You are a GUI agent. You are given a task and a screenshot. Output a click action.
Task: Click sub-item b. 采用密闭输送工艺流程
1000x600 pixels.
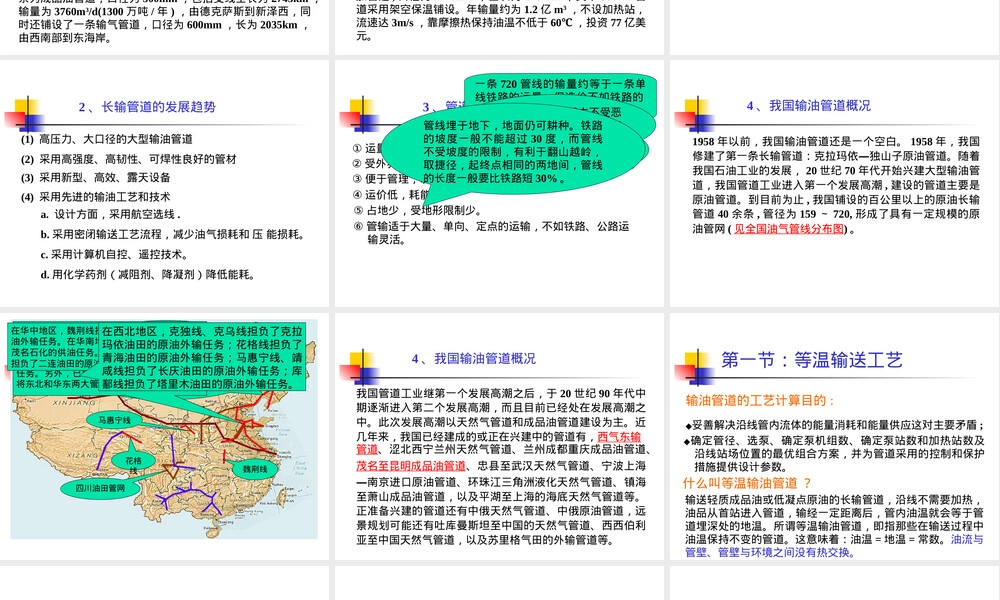(x=173, y=235)
